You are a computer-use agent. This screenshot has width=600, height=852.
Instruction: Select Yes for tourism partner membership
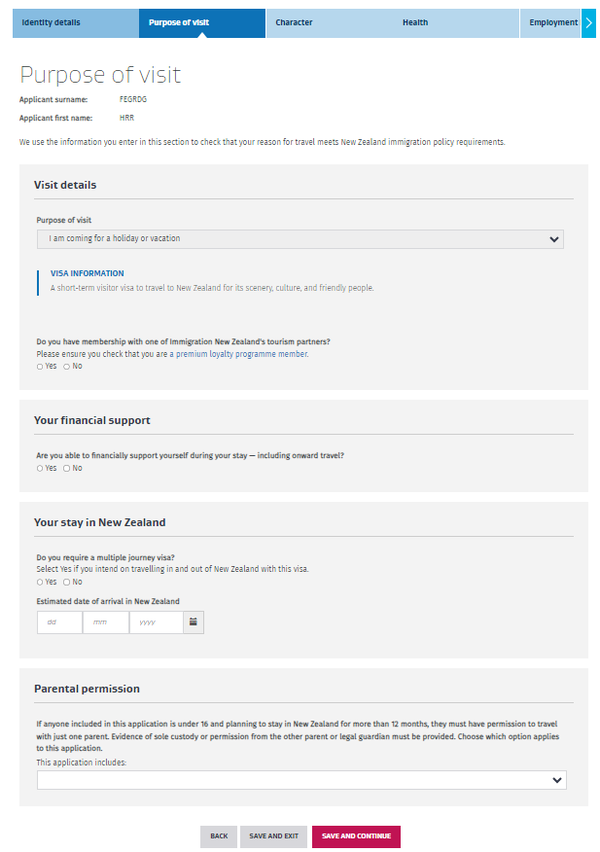[x=40, y=367]
